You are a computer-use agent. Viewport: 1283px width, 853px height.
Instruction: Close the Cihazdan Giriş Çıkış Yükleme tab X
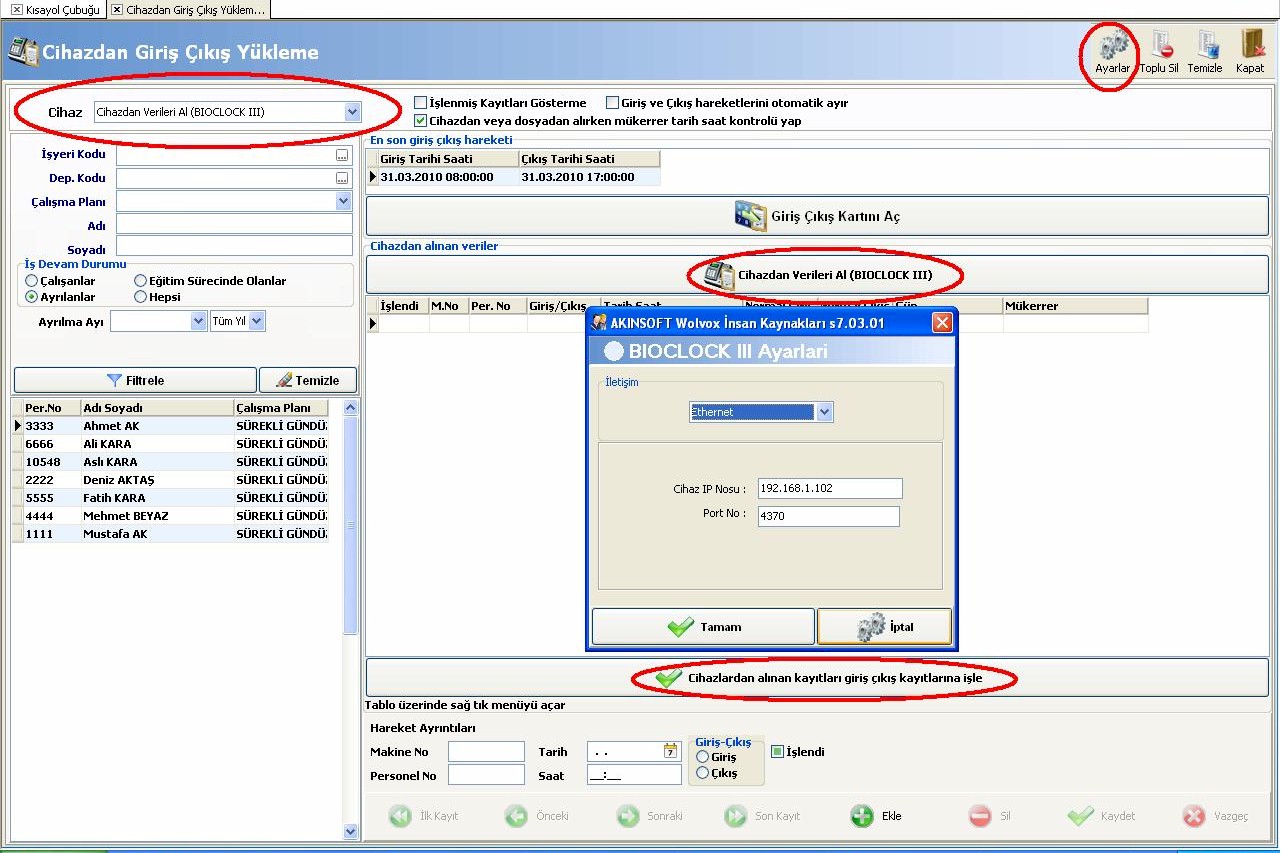(117, 9)
